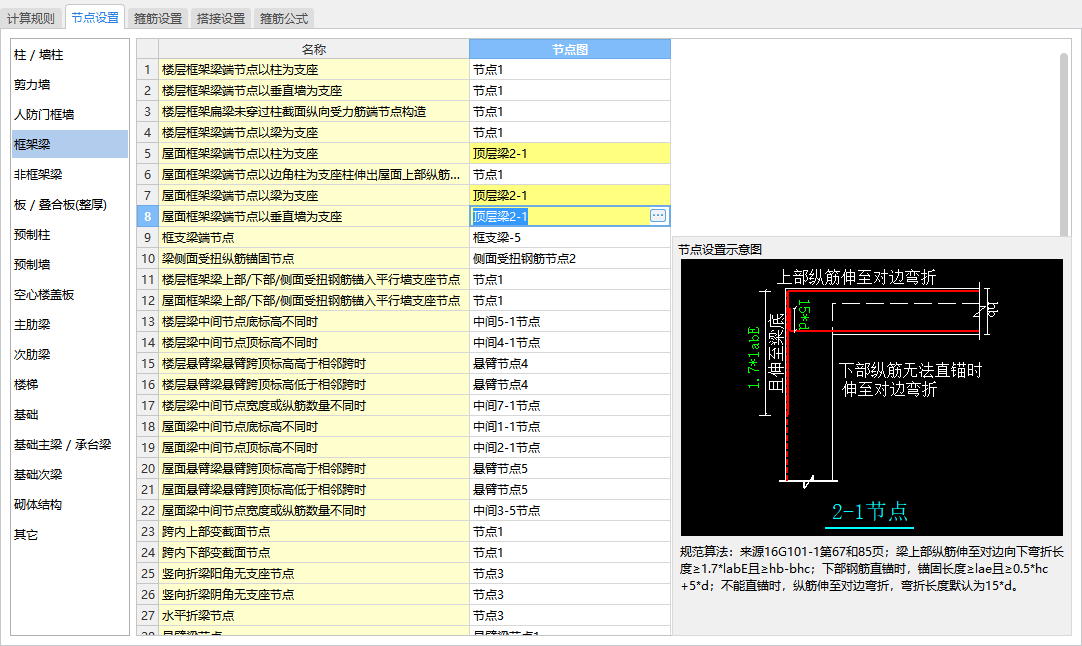This screenshot has height=646, width=1082.
Task: Click row number 1 header cell
Action: click(148, 70)
